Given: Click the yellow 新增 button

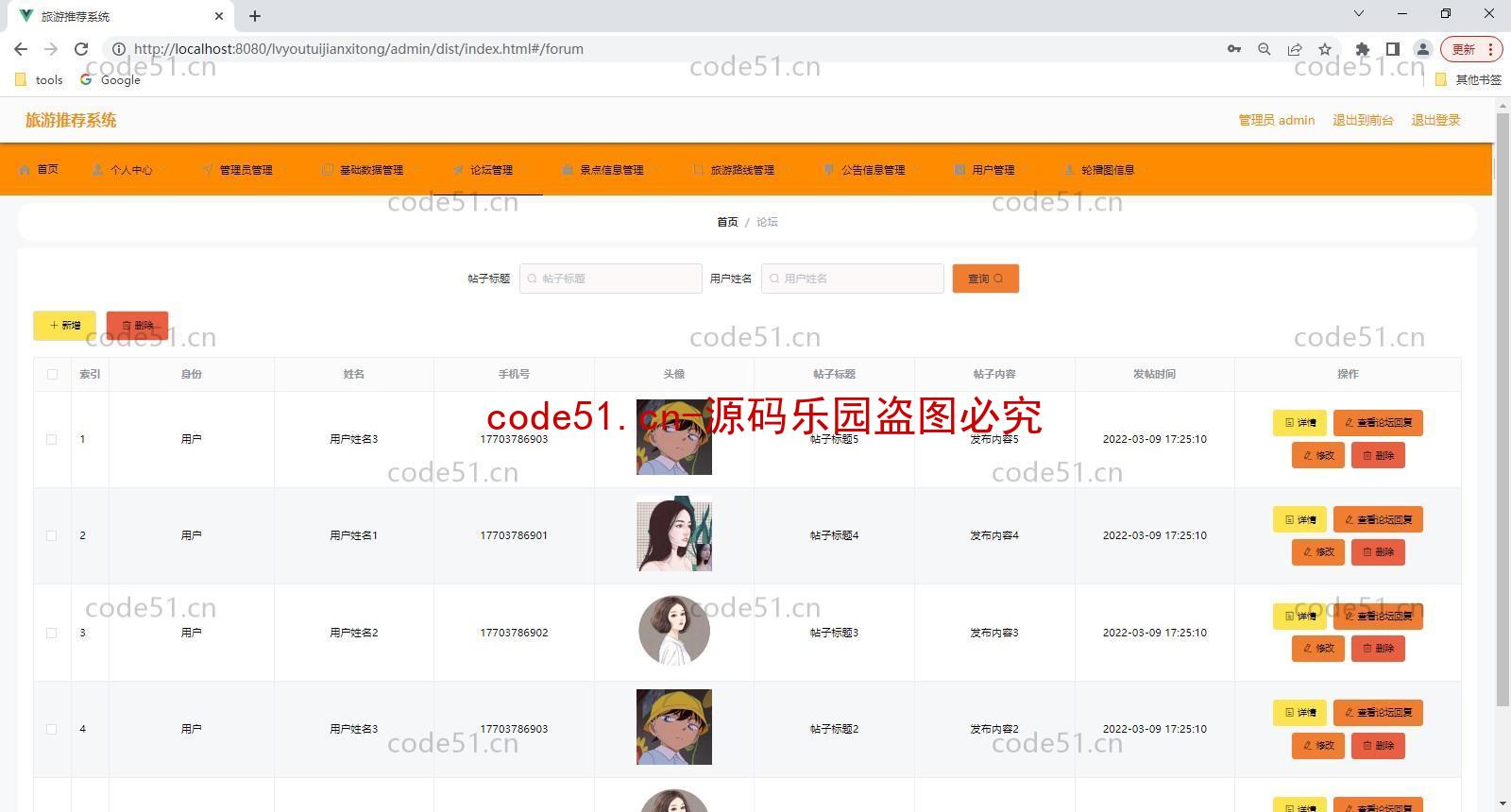Looking at the screenshot, I should coord(64,326).
